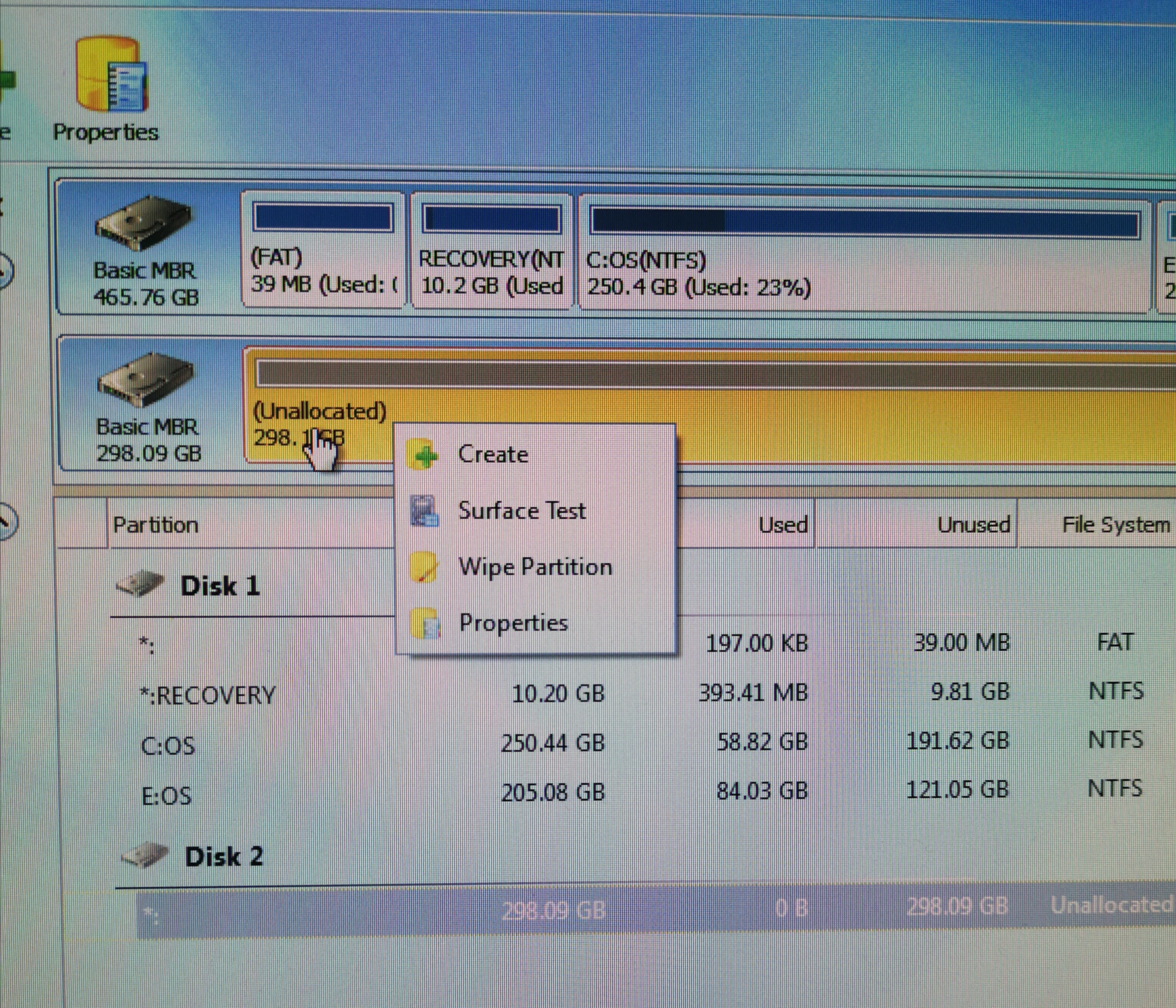Image resolution: width=1176 pixels, height=1008 pixels.
Task: Select the Unallocated 298.09 GB block
Action: click(710, 404)
